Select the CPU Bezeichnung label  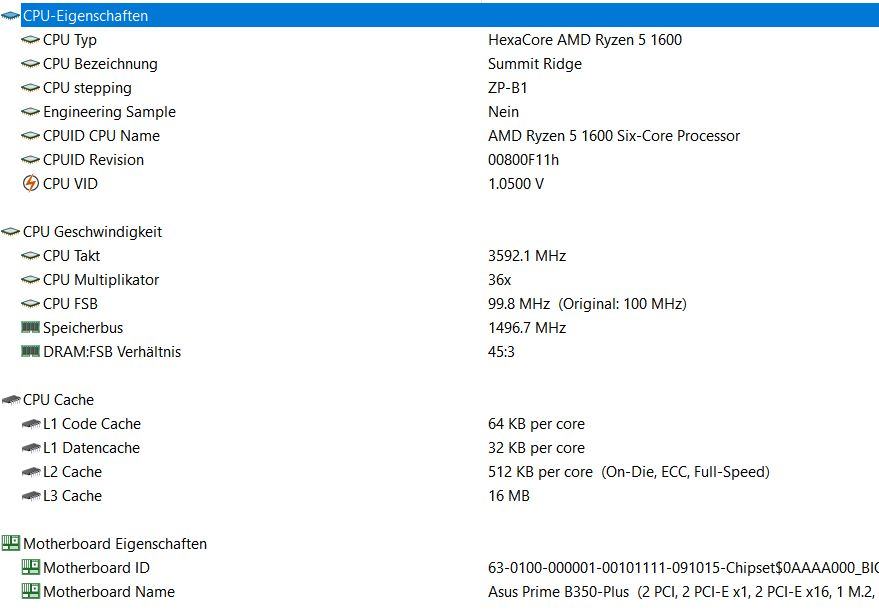pos(100,64)
